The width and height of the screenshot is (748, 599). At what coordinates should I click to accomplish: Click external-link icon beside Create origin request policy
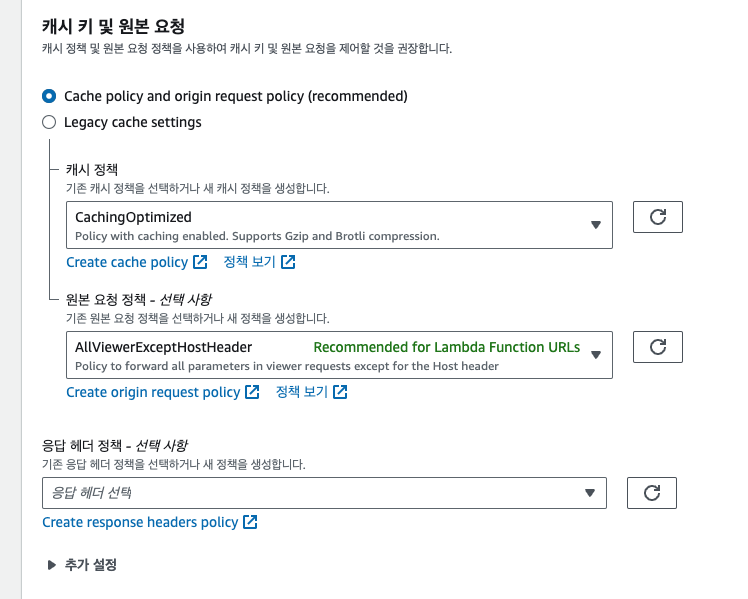click(252, 392)
